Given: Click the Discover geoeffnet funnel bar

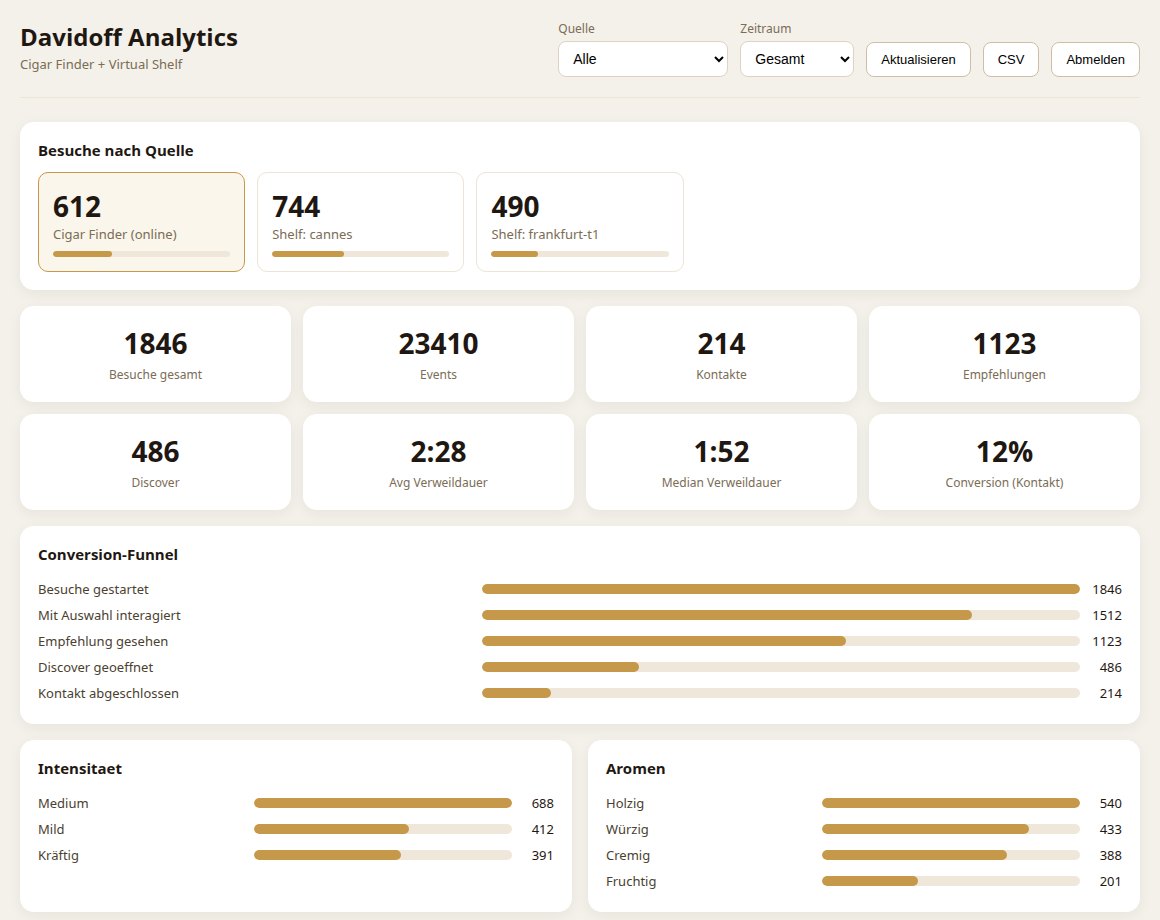Looking at the screenshot, I should click(x=780, y=667).
